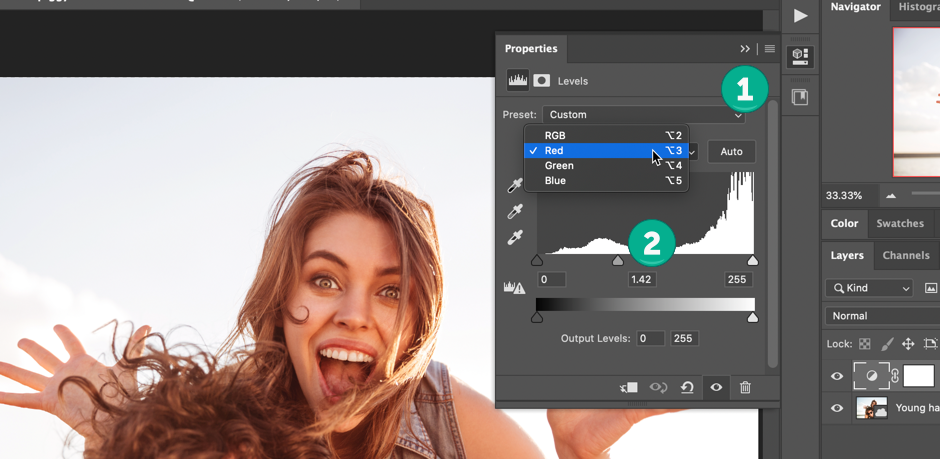The height and width of the screenshot is (459, 940).
Task: Click the midtone value field showing 1.42
Action: tap(641, 280)
